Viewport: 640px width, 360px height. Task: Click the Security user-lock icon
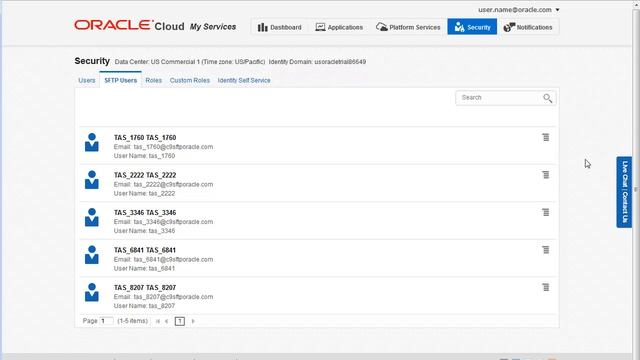(459, 27)
